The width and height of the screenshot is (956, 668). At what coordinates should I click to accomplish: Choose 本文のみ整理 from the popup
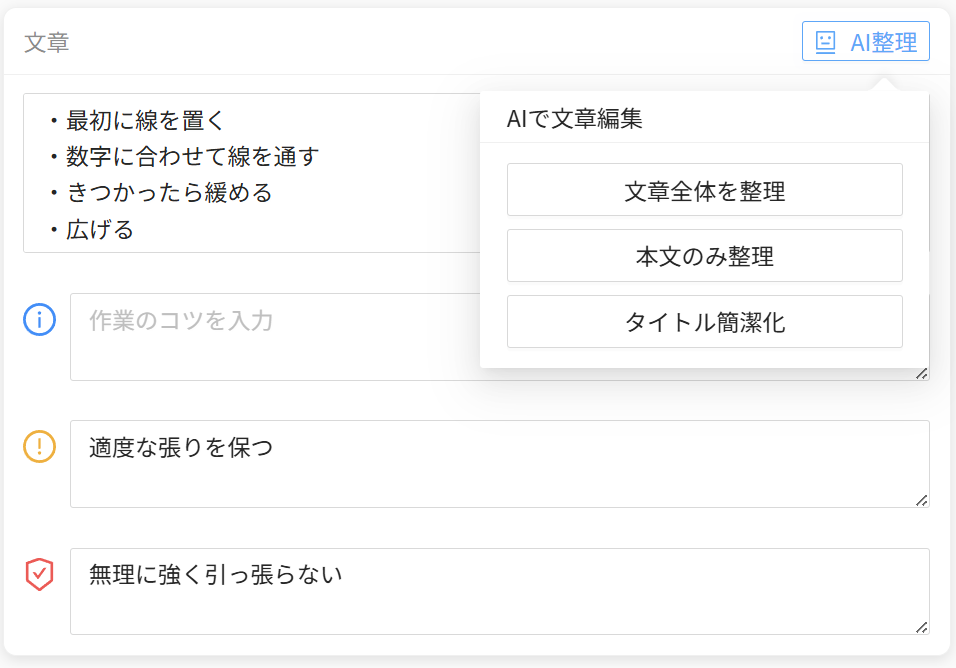pos(704,256)
